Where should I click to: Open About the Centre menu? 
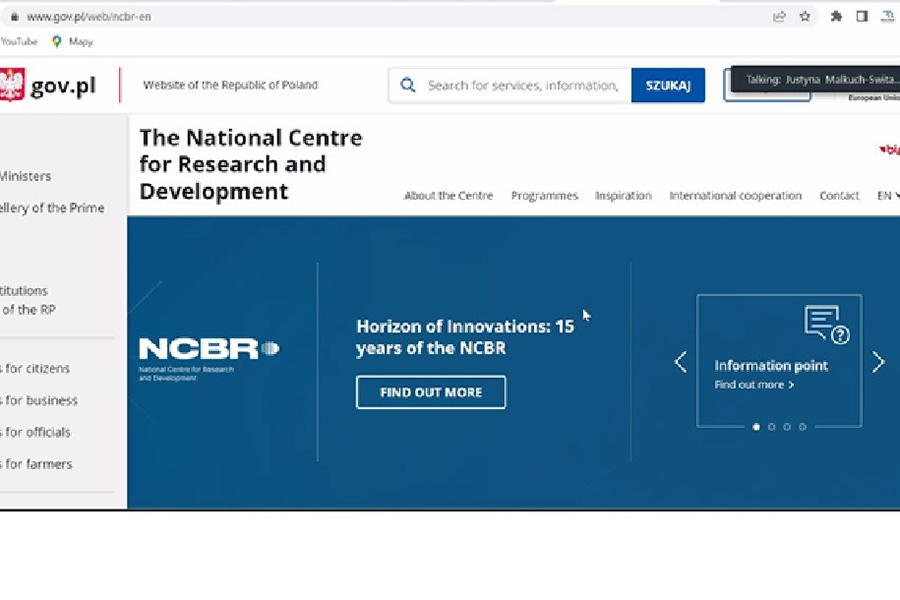click(x=448, y=196)
